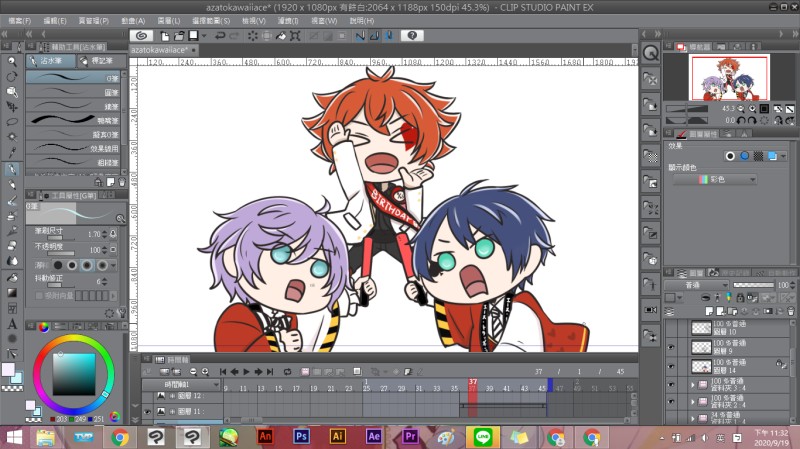Select strongest anti-aliasing option circle
This screenshot has height=449, width=800.
(103, 265)
